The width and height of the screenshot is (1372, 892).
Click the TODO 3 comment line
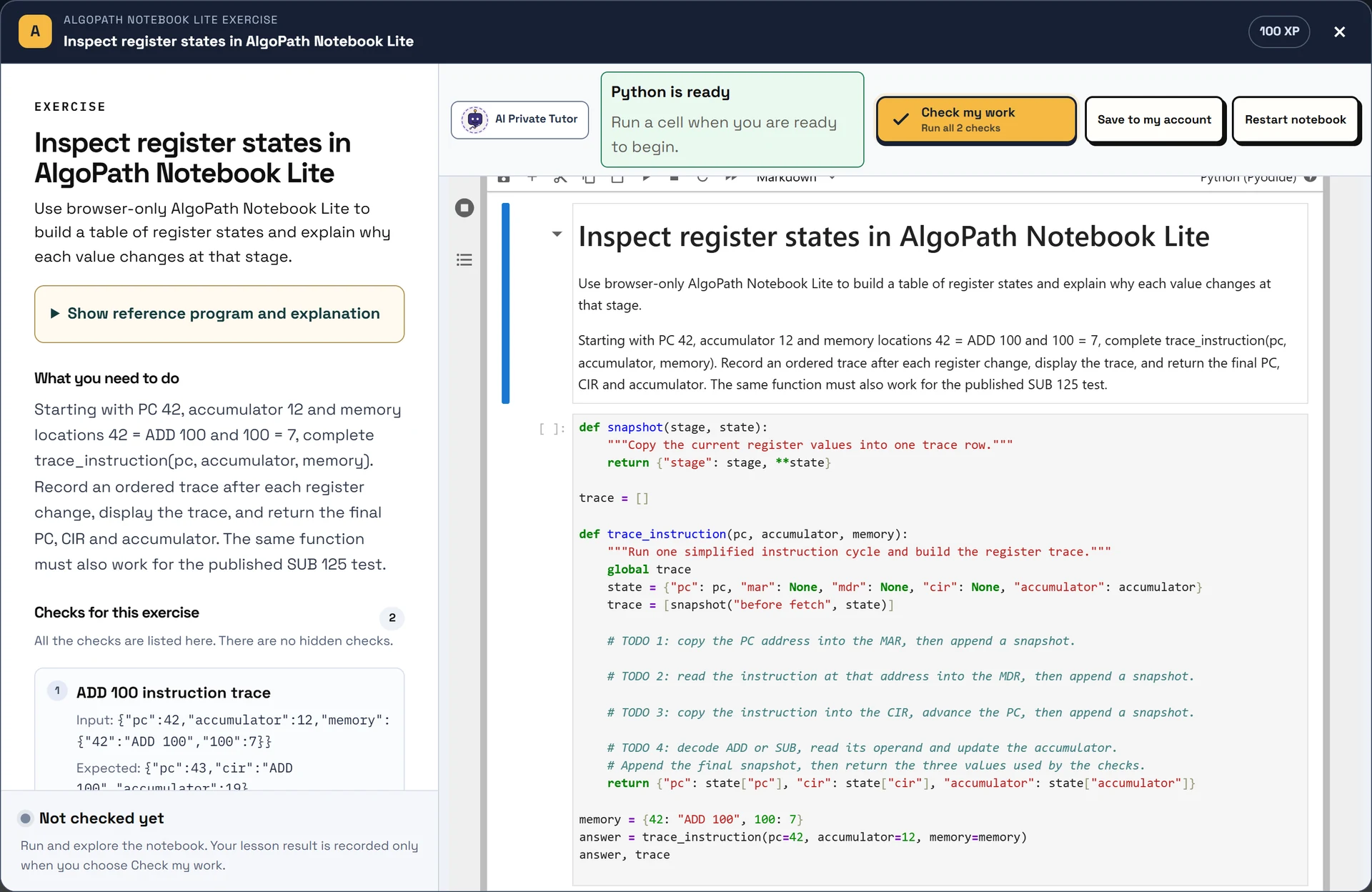[x=900, y=713]
